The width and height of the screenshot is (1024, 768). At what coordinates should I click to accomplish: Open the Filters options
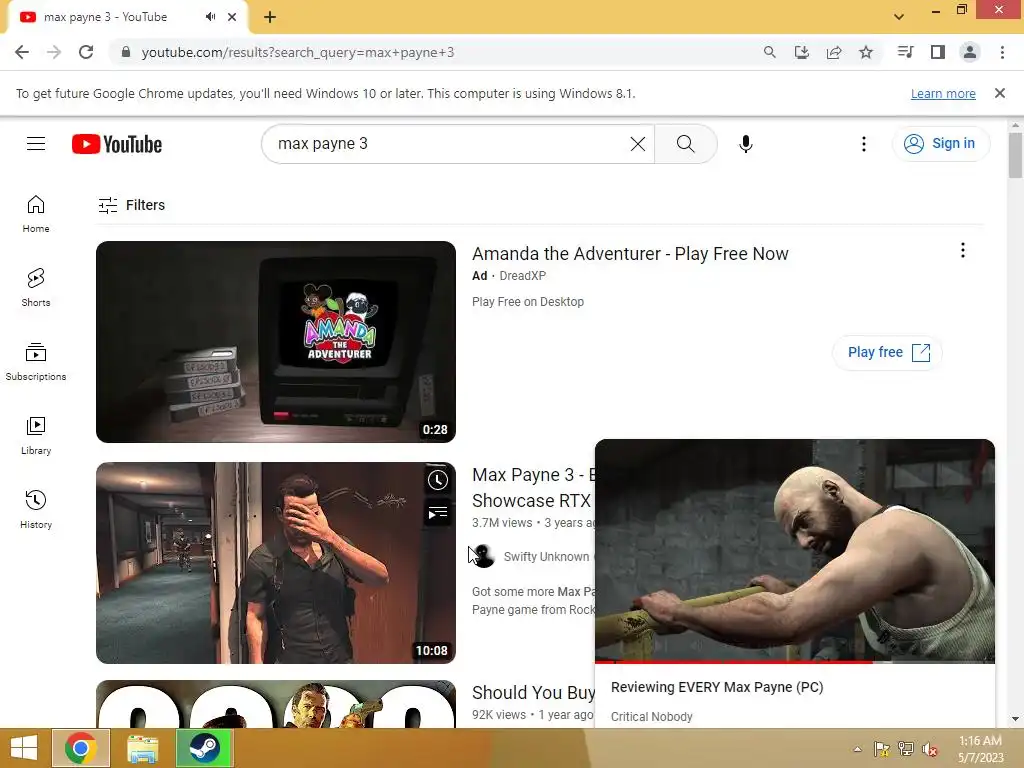click(131, 205)
